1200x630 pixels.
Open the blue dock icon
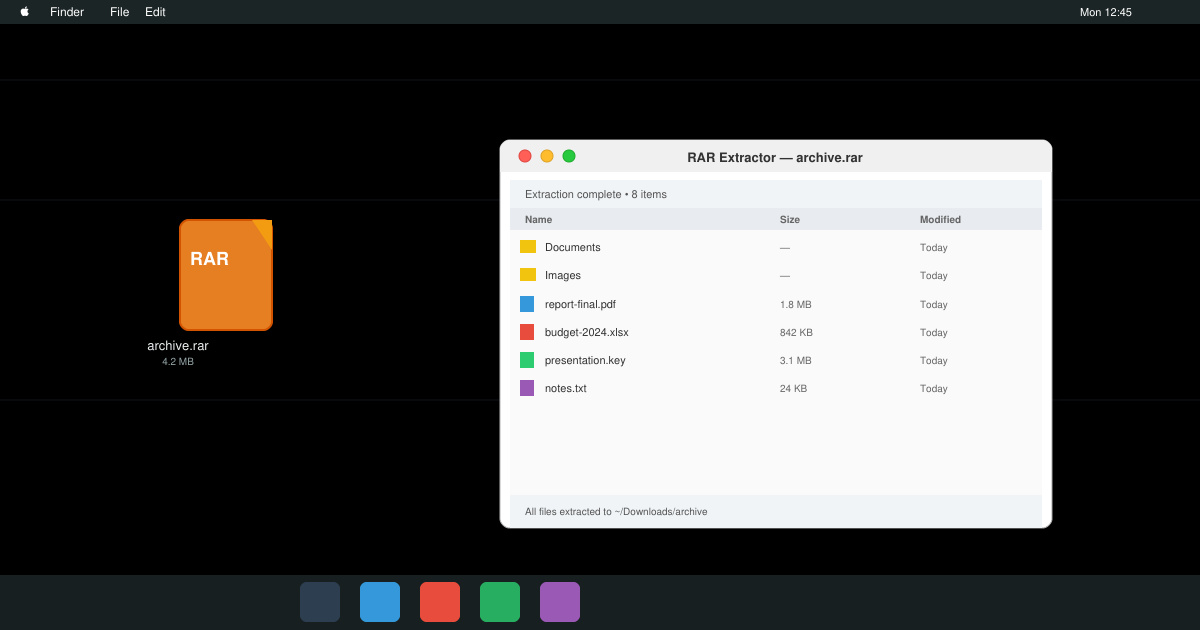pos(380,602)
